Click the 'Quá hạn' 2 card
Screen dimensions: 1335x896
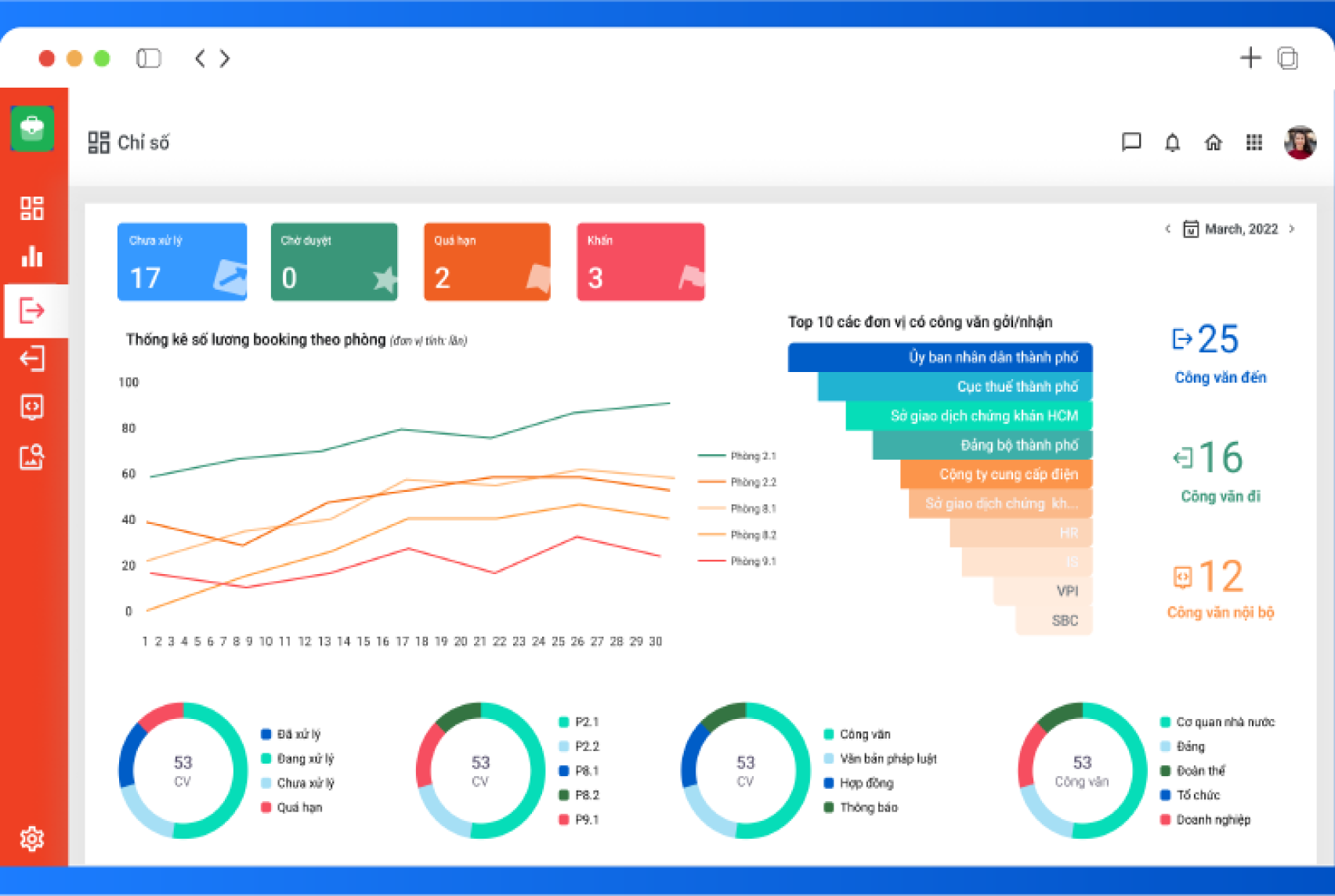pyautogui.click(x=487, y=262)
